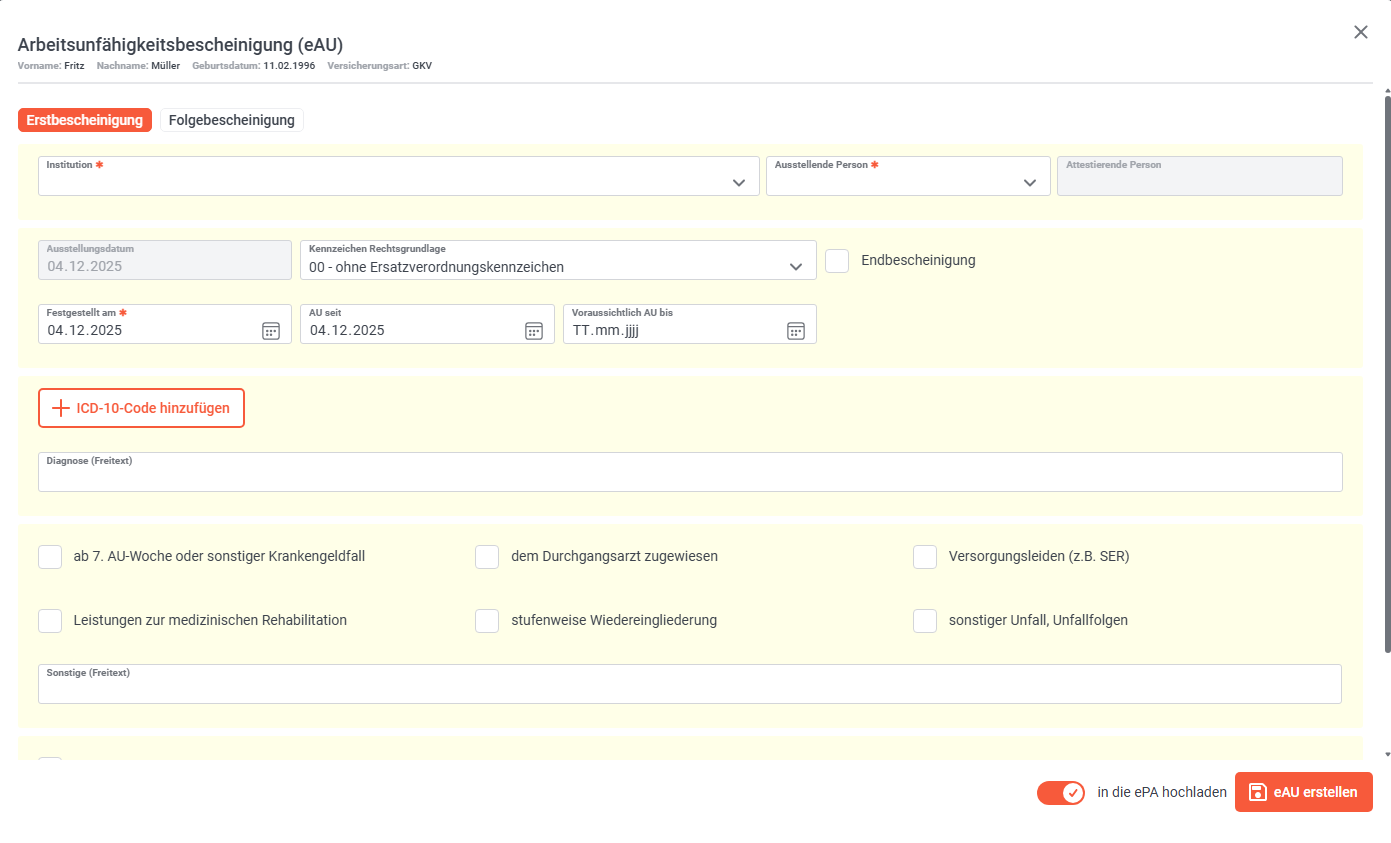Click plus icon to add ICD-10 code
This screenshot has height=843, width=1391.
pos(61,408)
